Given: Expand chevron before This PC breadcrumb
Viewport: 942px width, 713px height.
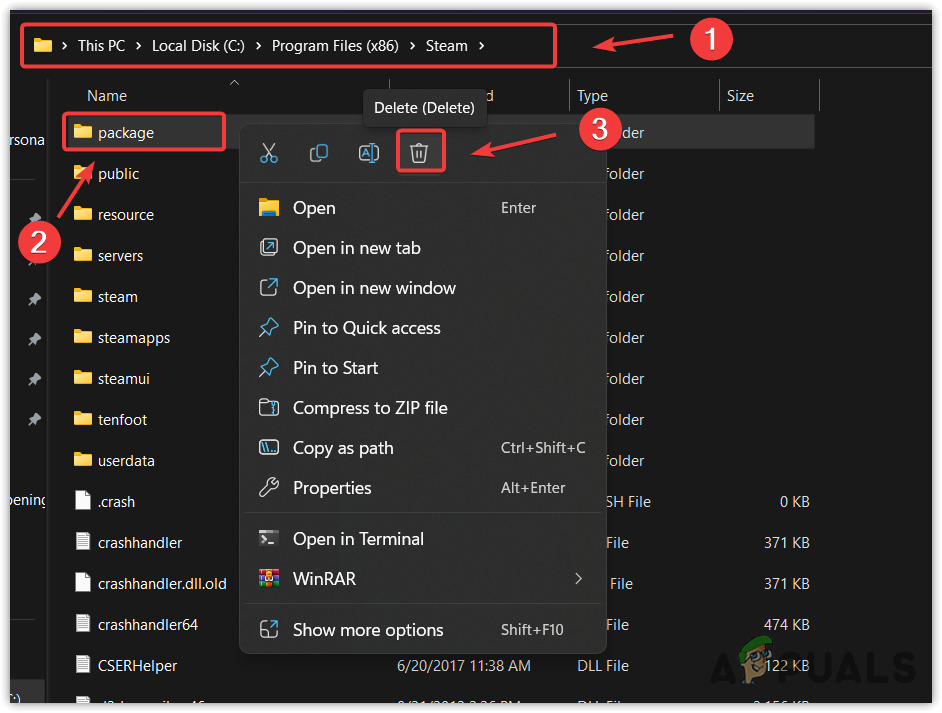Looking at the screenshot, I should [65, 46].
